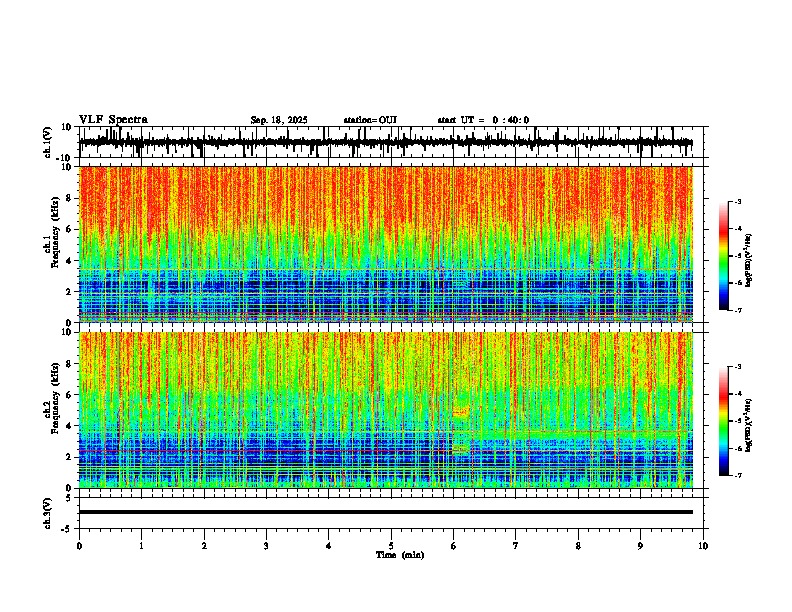Click the time axis tick label "1"

(141, 546)
